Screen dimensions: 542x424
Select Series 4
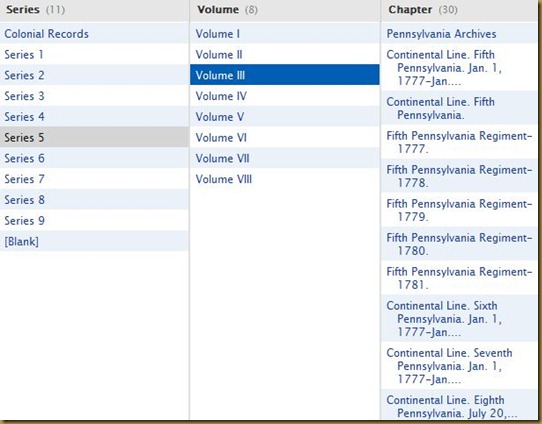(94, 116)
